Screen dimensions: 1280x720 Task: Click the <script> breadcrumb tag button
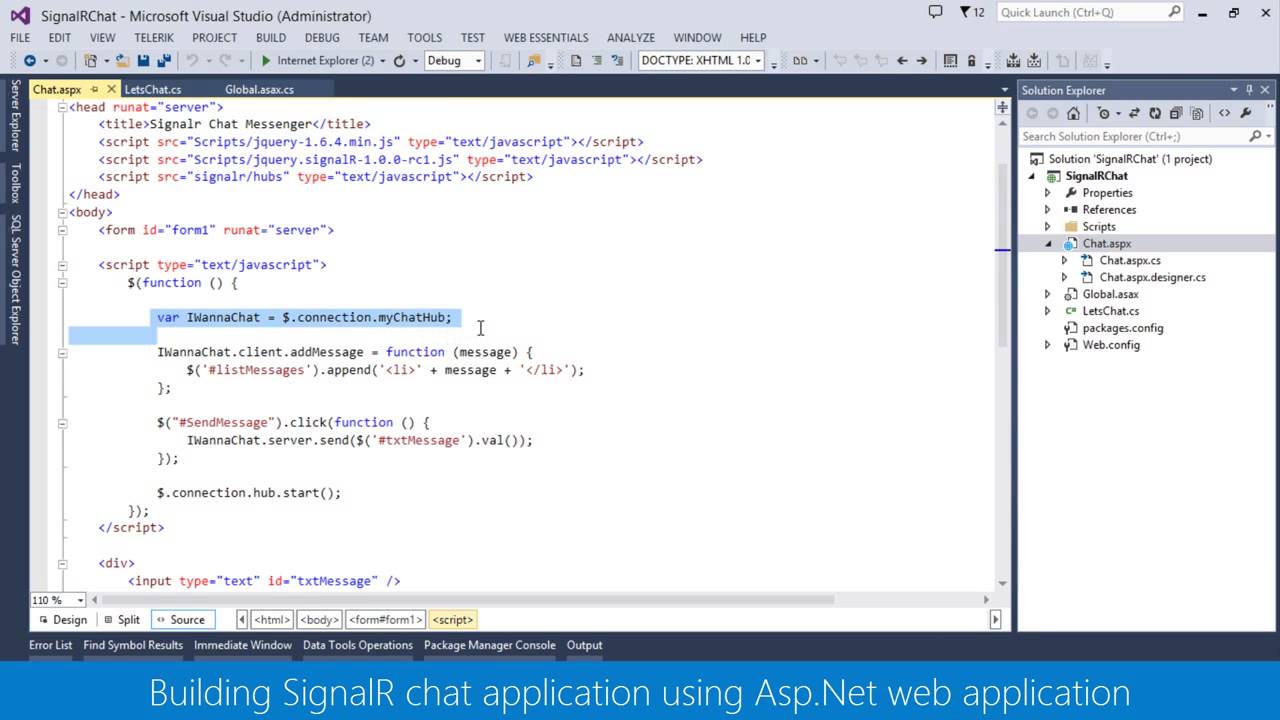453,620
